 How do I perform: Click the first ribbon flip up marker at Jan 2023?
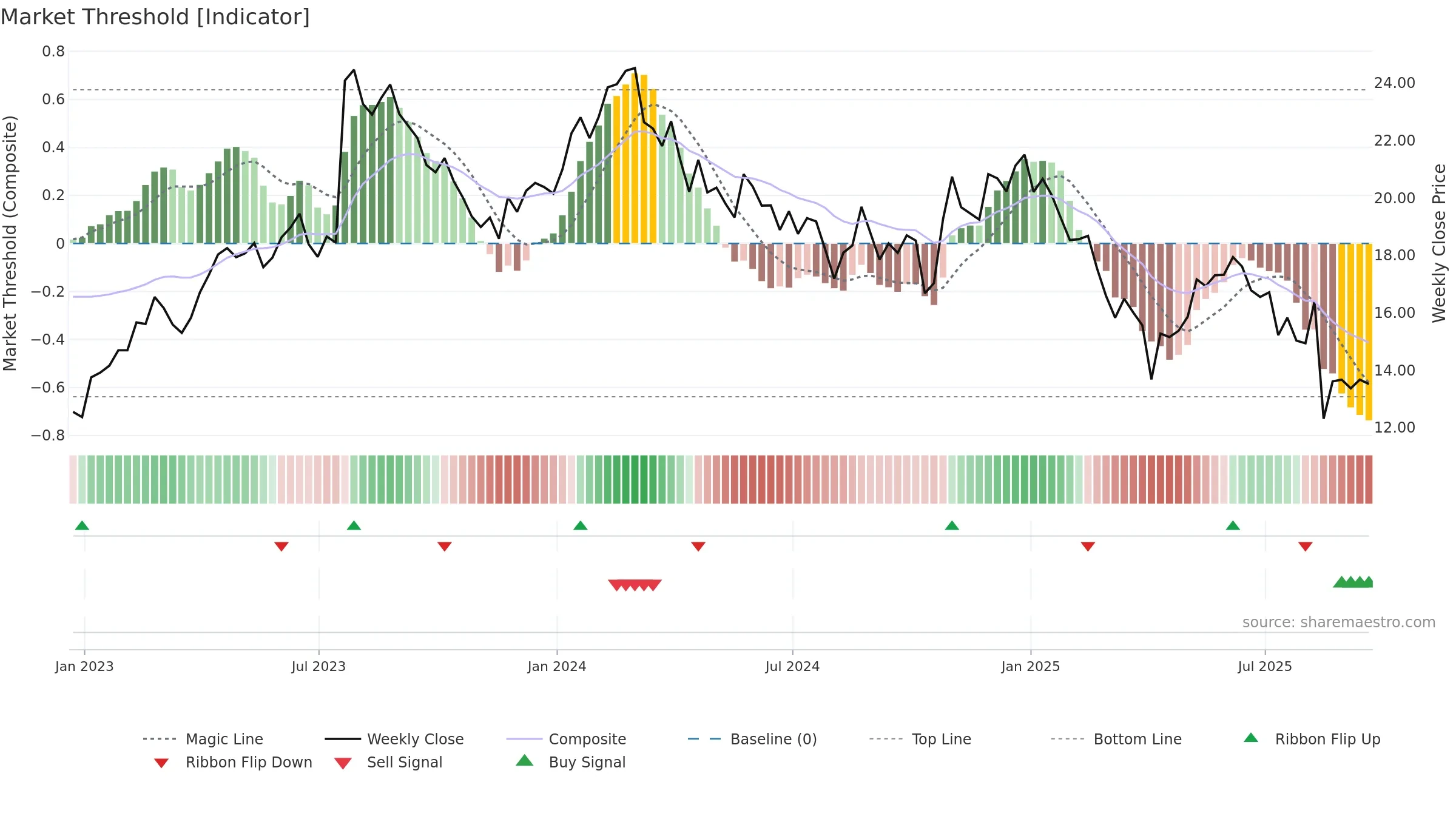click(82, 525)
